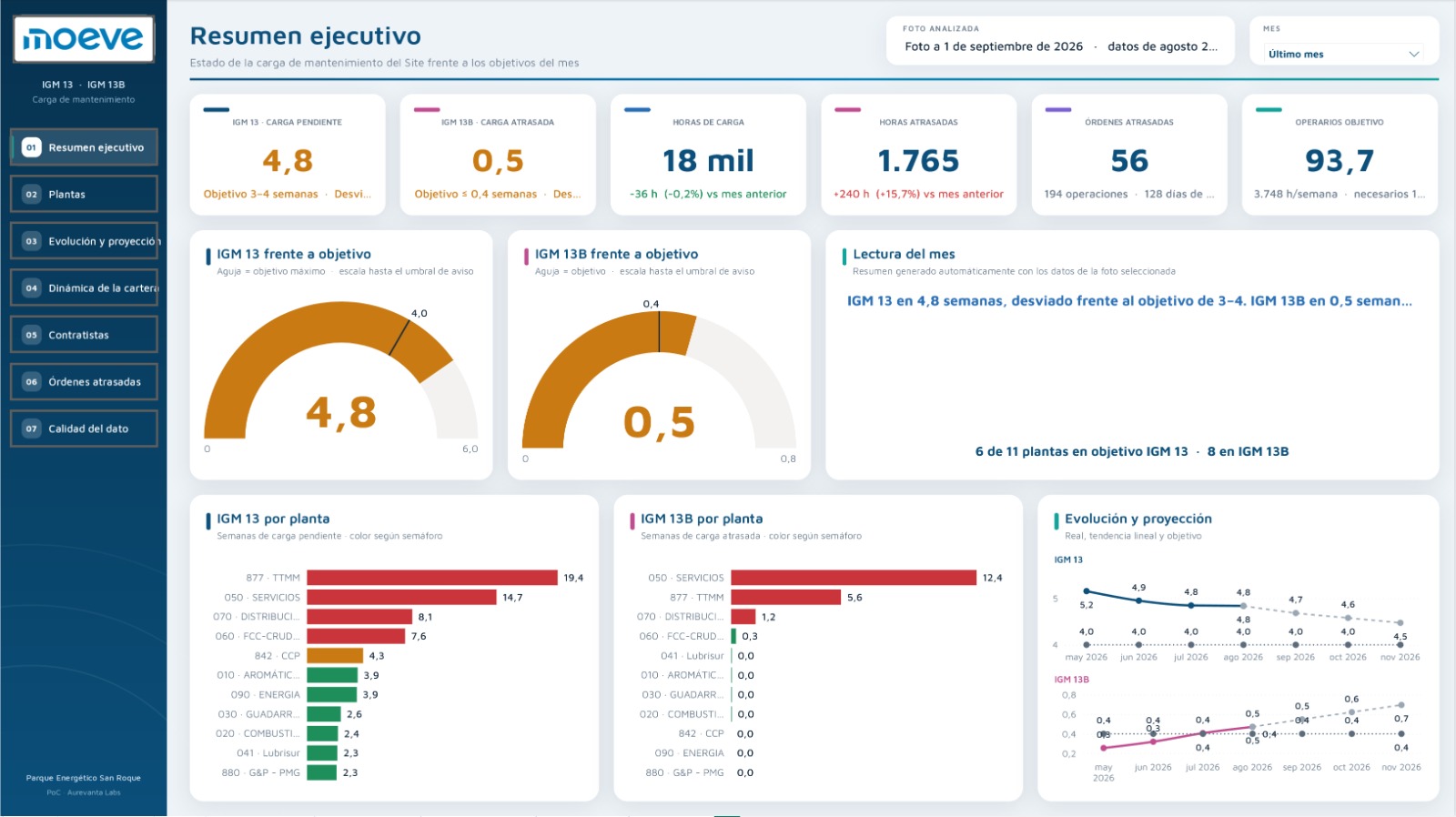Click the Moeve logo
1456x817 pixels.
point(84,39)
